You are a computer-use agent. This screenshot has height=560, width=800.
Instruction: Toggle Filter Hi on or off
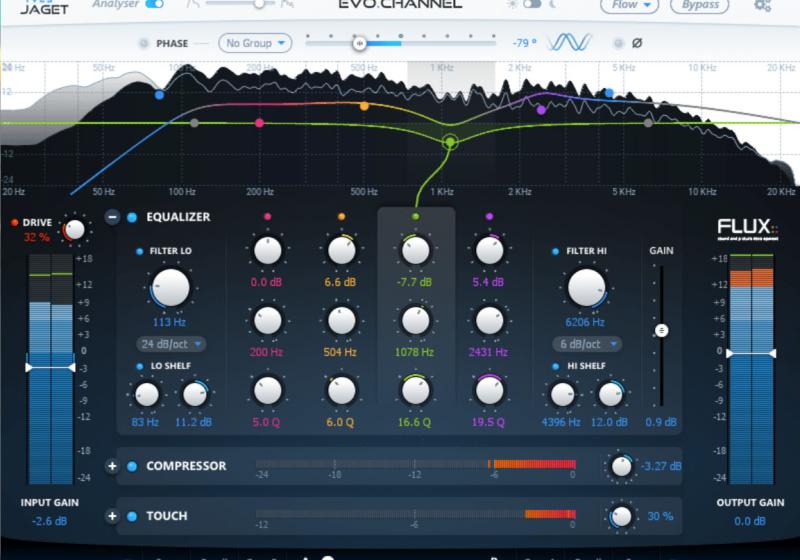click(x=556, y=251)
